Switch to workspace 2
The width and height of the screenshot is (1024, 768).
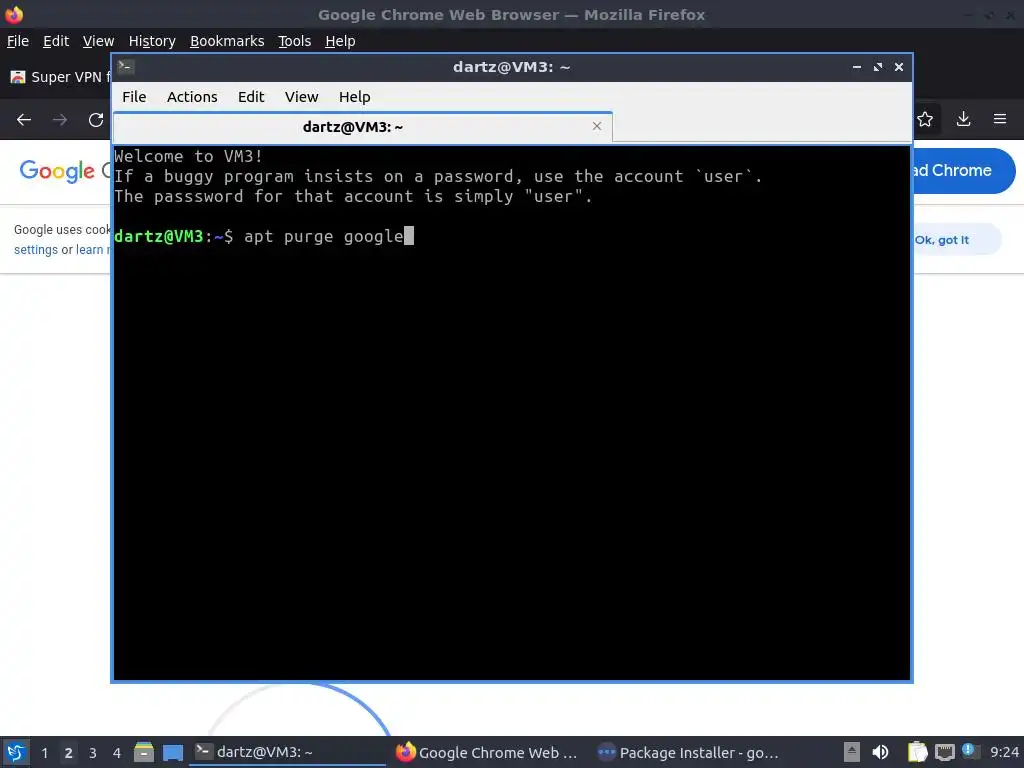click(x=69, y=753)
